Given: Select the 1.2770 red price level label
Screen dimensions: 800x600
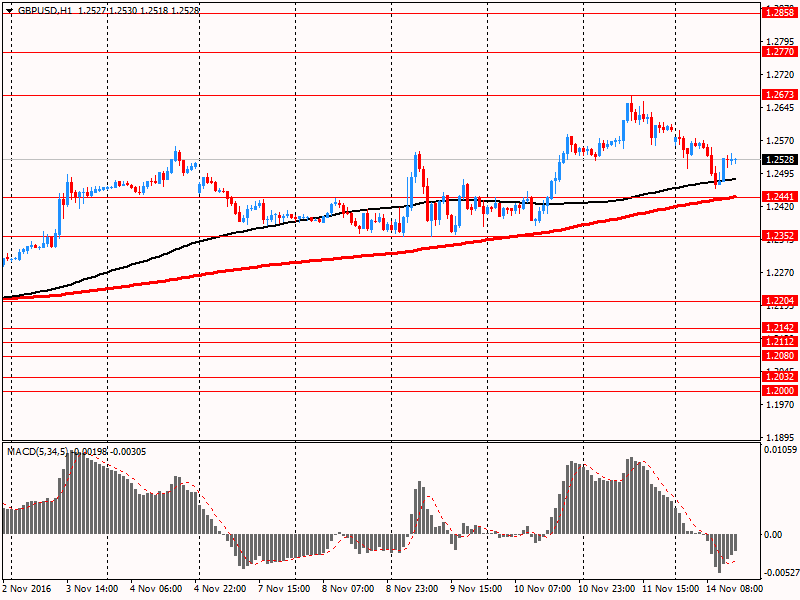Looking at the screenshot, I should click(780, 52).
